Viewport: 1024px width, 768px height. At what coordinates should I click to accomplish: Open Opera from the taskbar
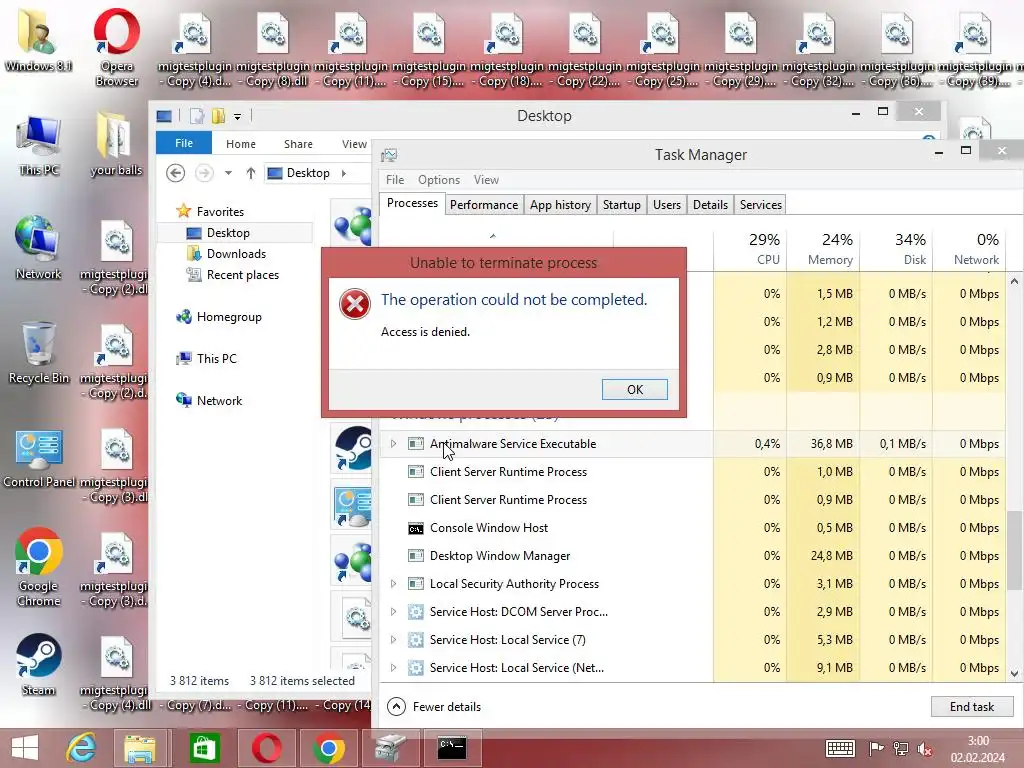point(266,748)
